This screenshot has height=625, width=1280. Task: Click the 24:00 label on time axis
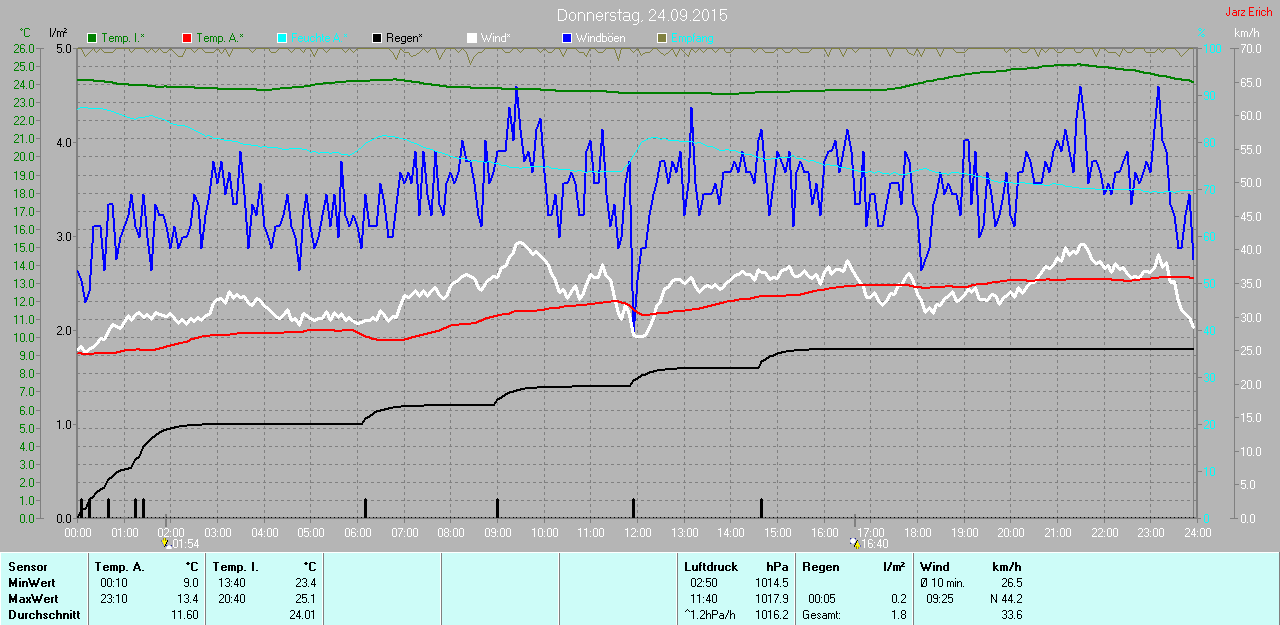tap(1197, 532)
